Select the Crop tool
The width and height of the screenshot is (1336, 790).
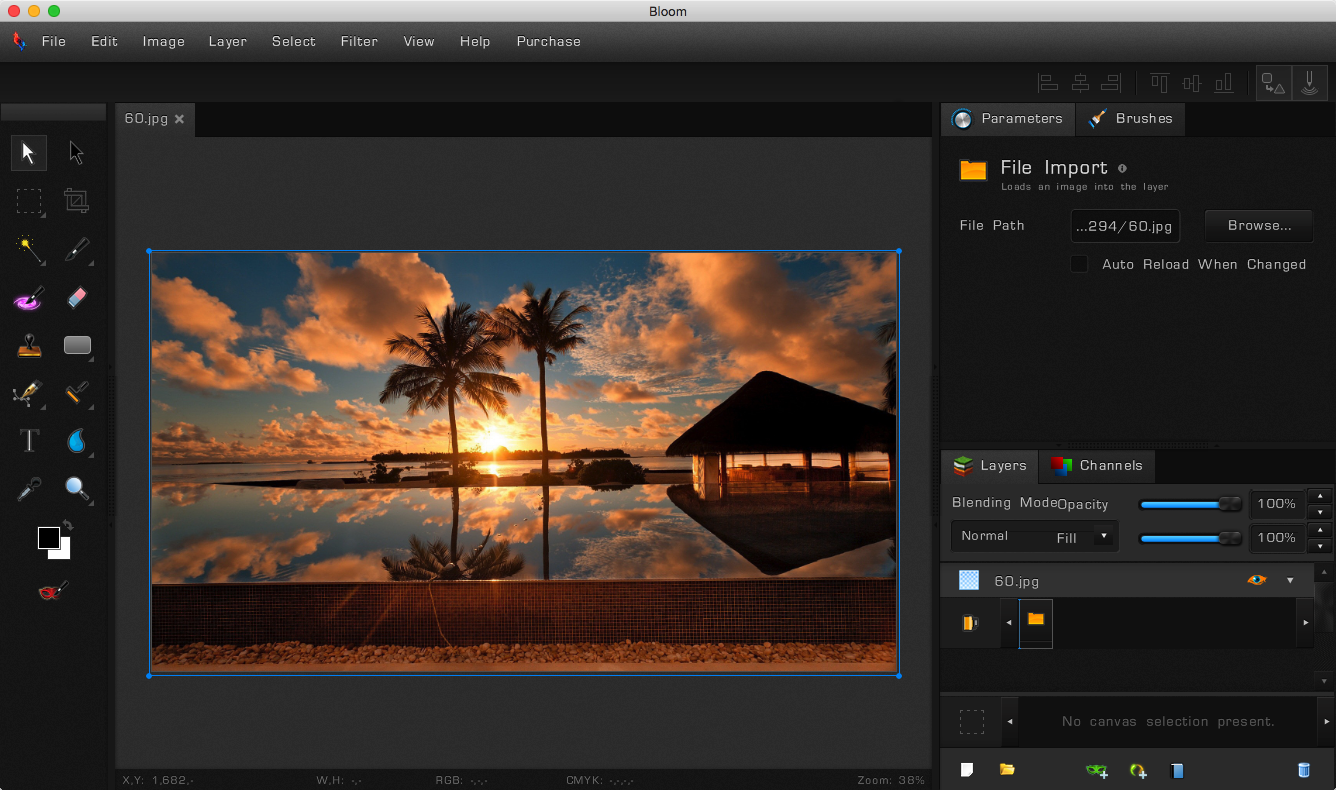(x=77, y=201)
